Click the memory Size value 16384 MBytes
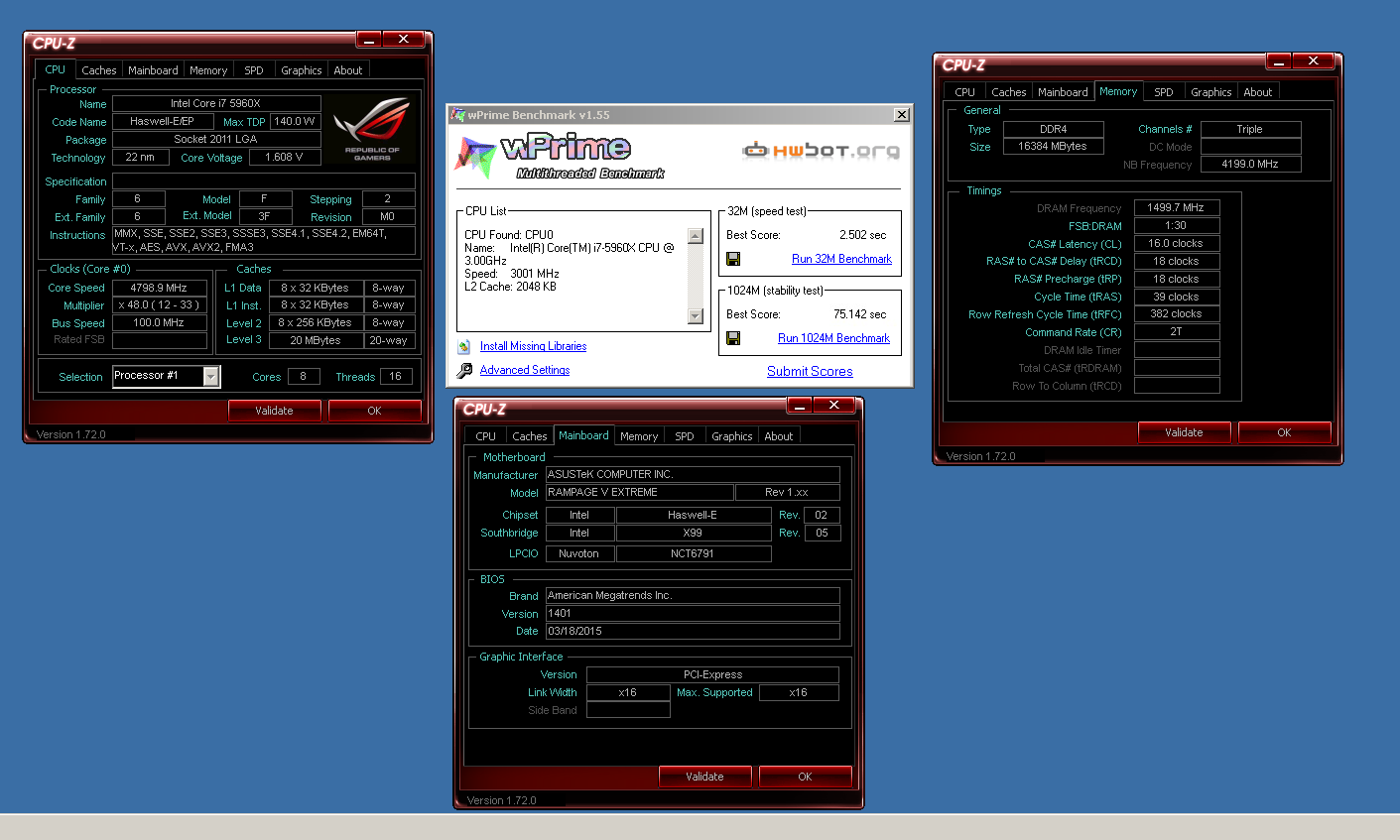 pyautogui.click(x=1053, y=147)
